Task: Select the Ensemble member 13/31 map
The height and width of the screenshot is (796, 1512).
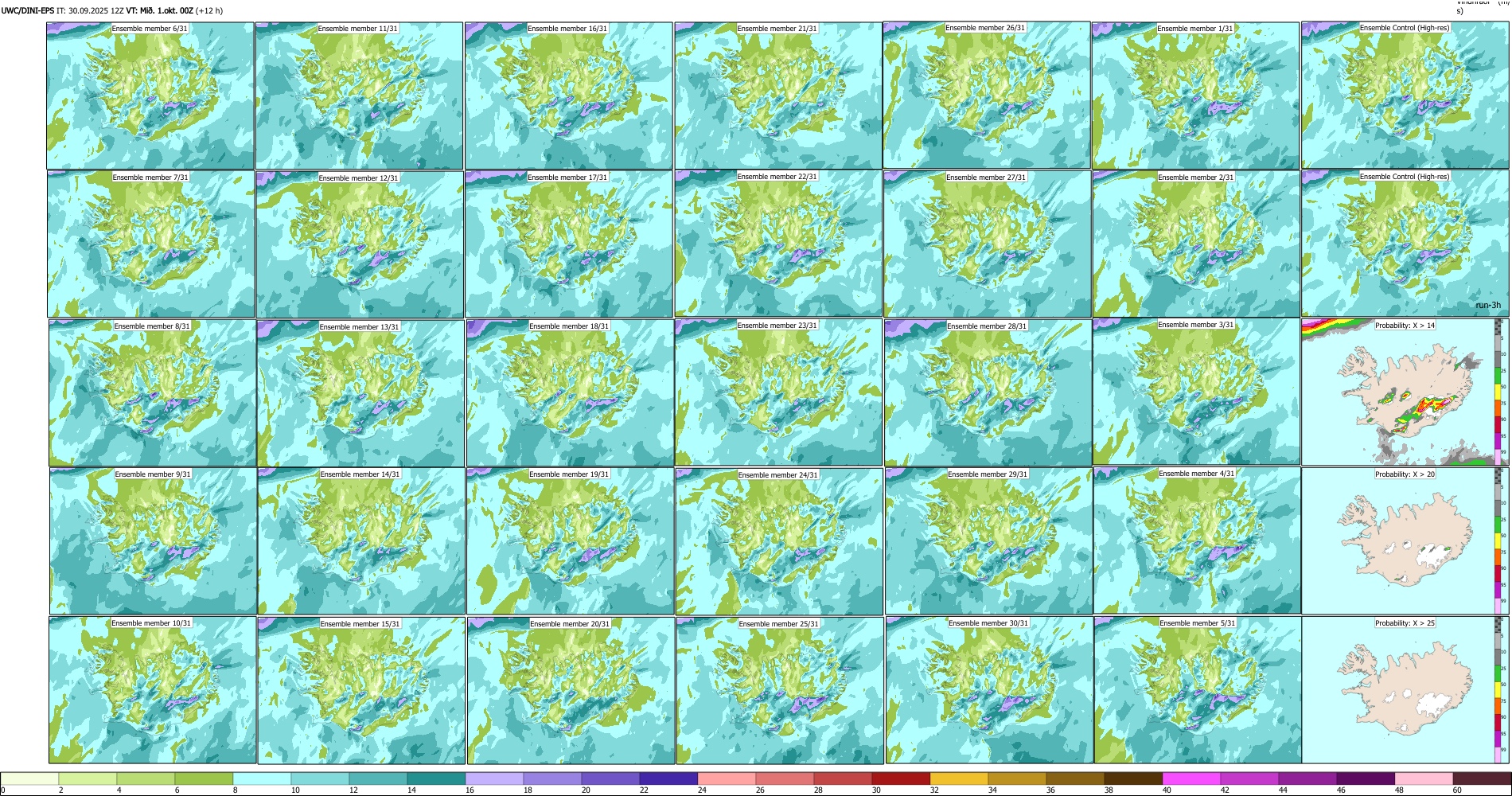Action: pyautogui.click(x=360, y=393)
